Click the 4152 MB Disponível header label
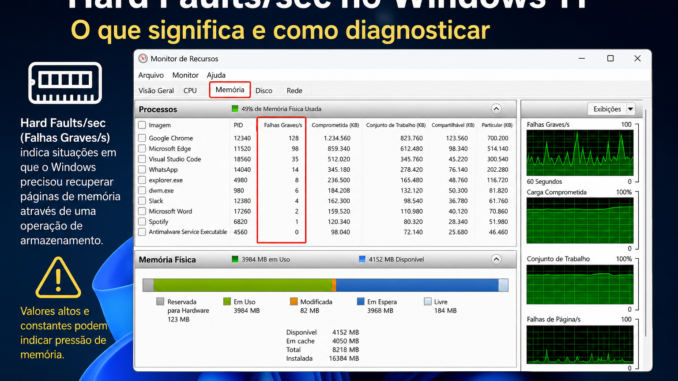678x381 pixels. click(x=396, y=259)
